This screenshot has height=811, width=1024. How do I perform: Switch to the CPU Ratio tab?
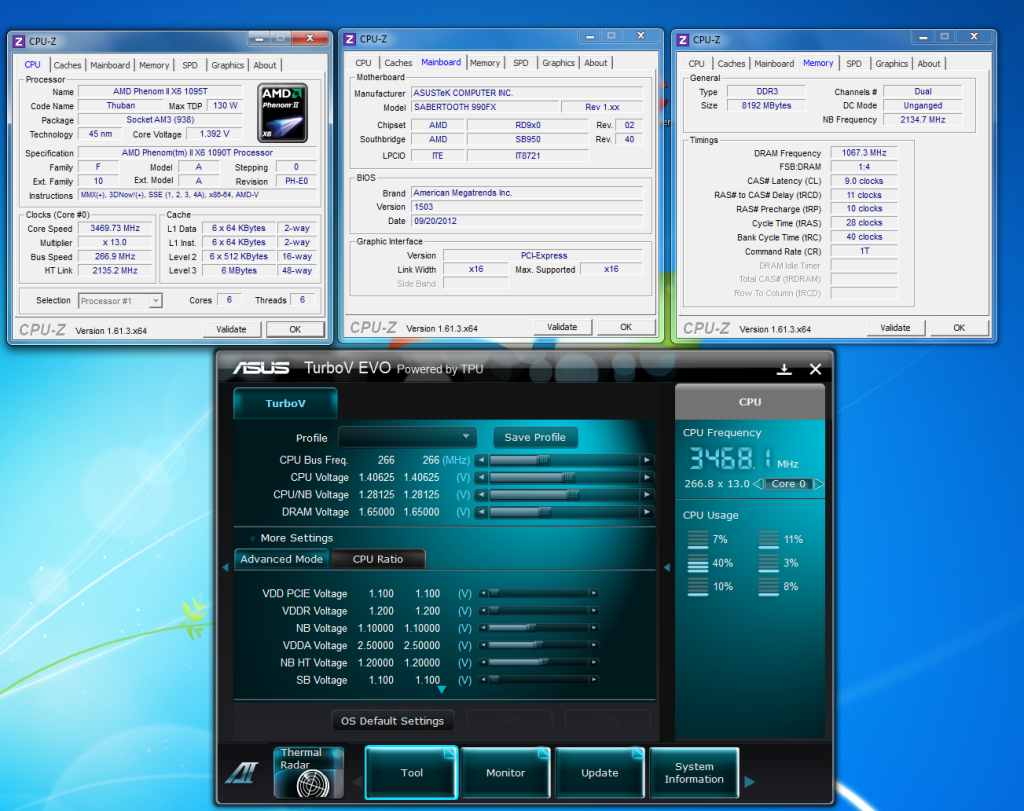[378, 559]
